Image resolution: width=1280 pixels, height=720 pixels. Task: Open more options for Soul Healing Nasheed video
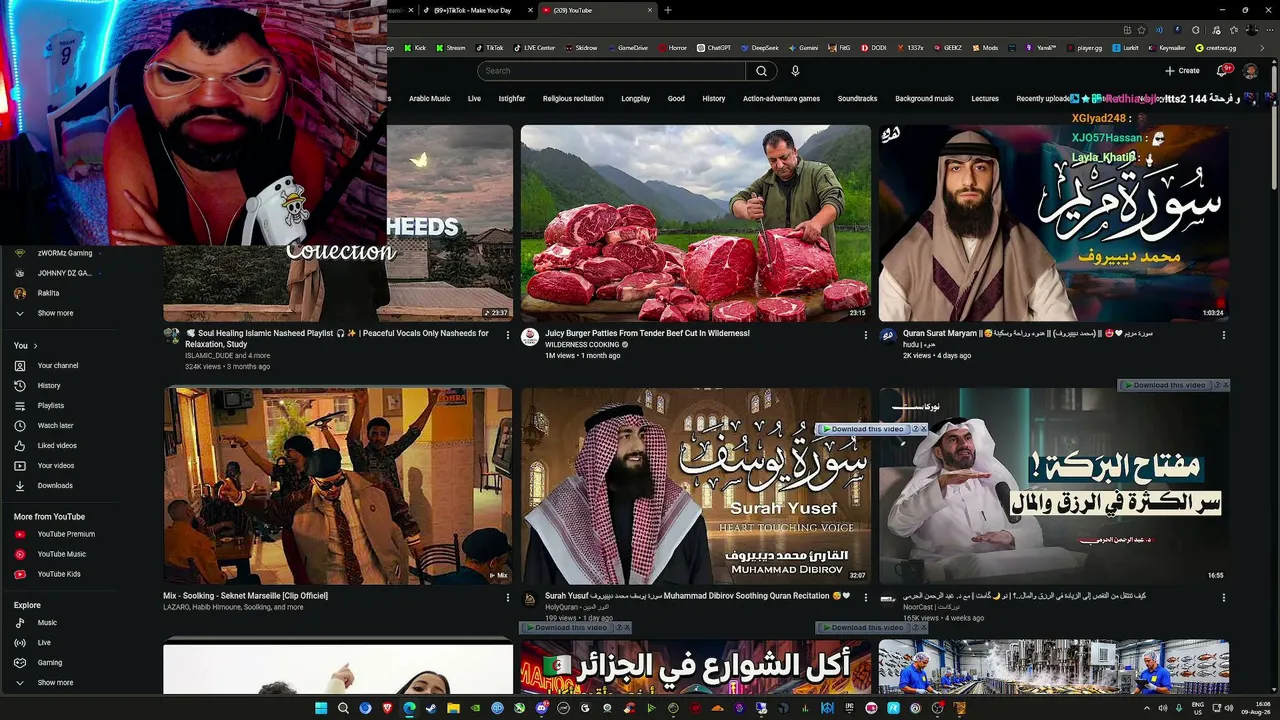[x=507, y=335]
